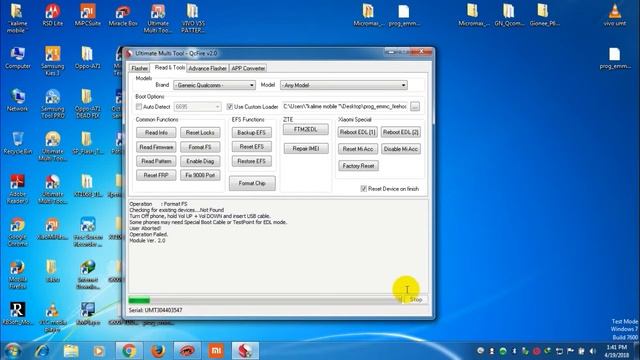
Task: Launch the Google Chrome desktop shortcut
Action: click(x=18, y=232)
